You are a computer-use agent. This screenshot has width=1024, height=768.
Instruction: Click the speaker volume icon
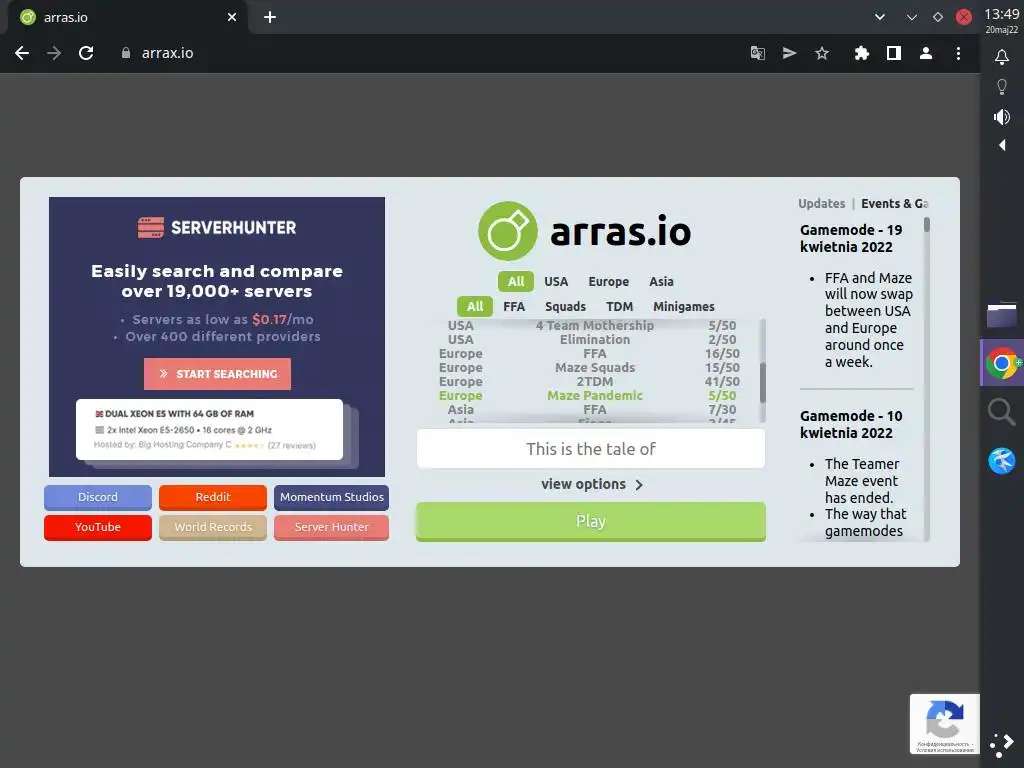pos(1002,117)
